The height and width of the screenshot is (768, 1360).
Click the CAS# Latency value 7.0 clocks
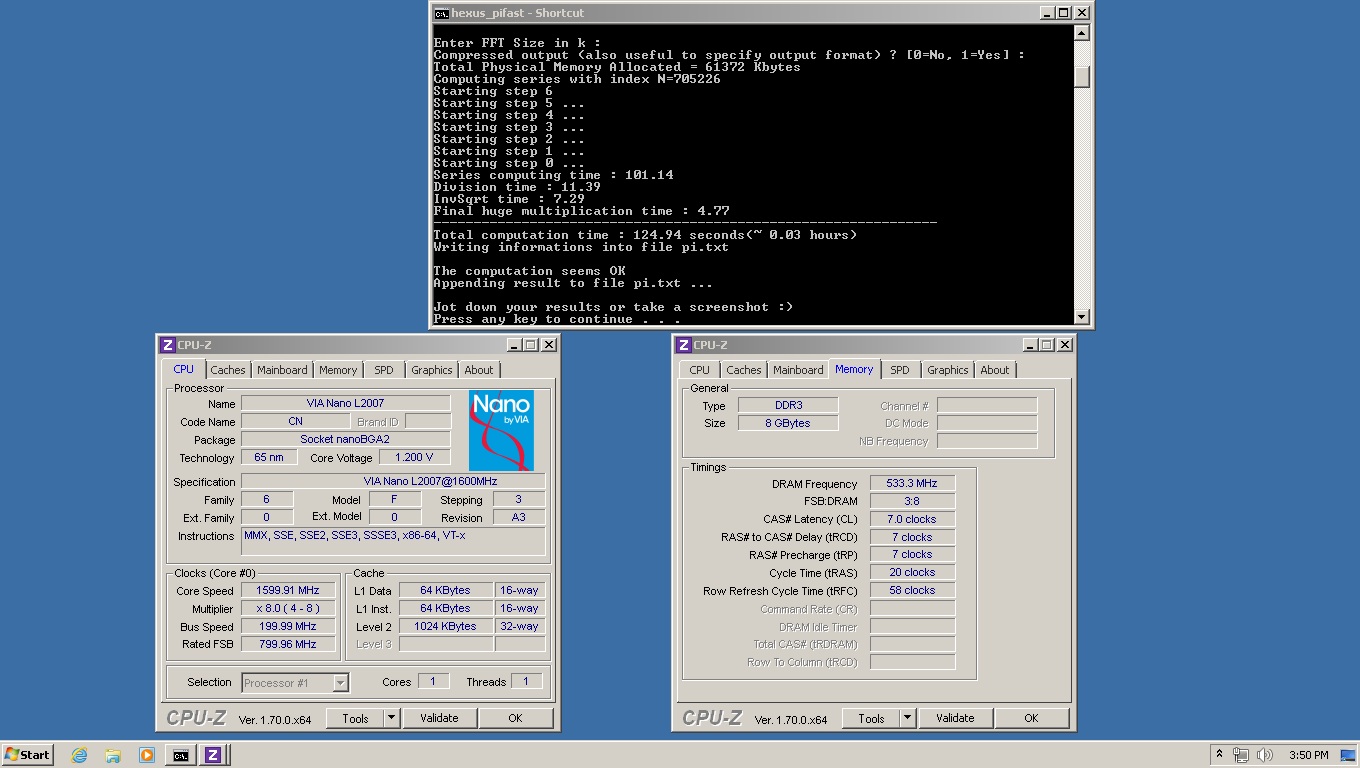912,519
